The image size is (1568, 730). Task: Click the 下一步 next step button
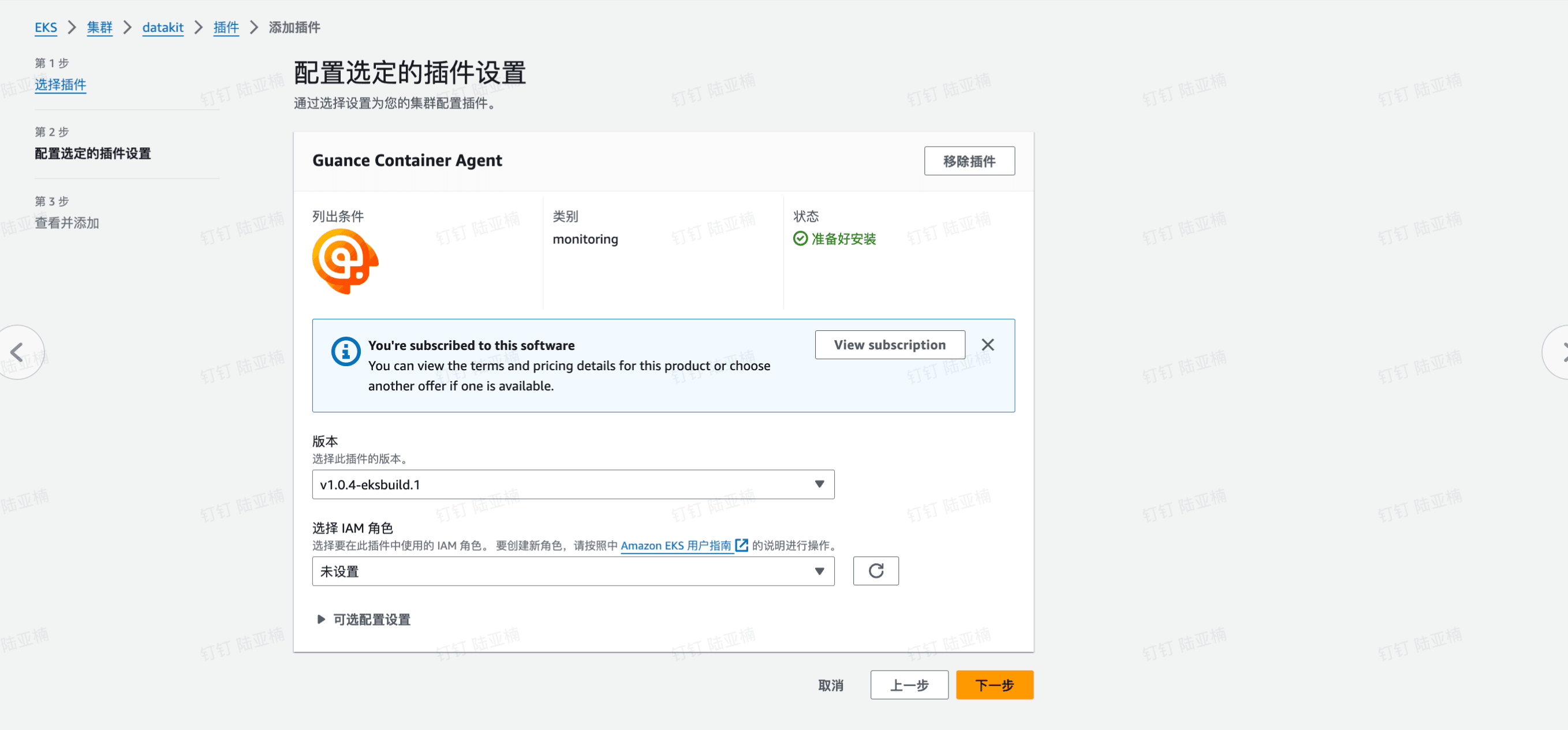996,685
